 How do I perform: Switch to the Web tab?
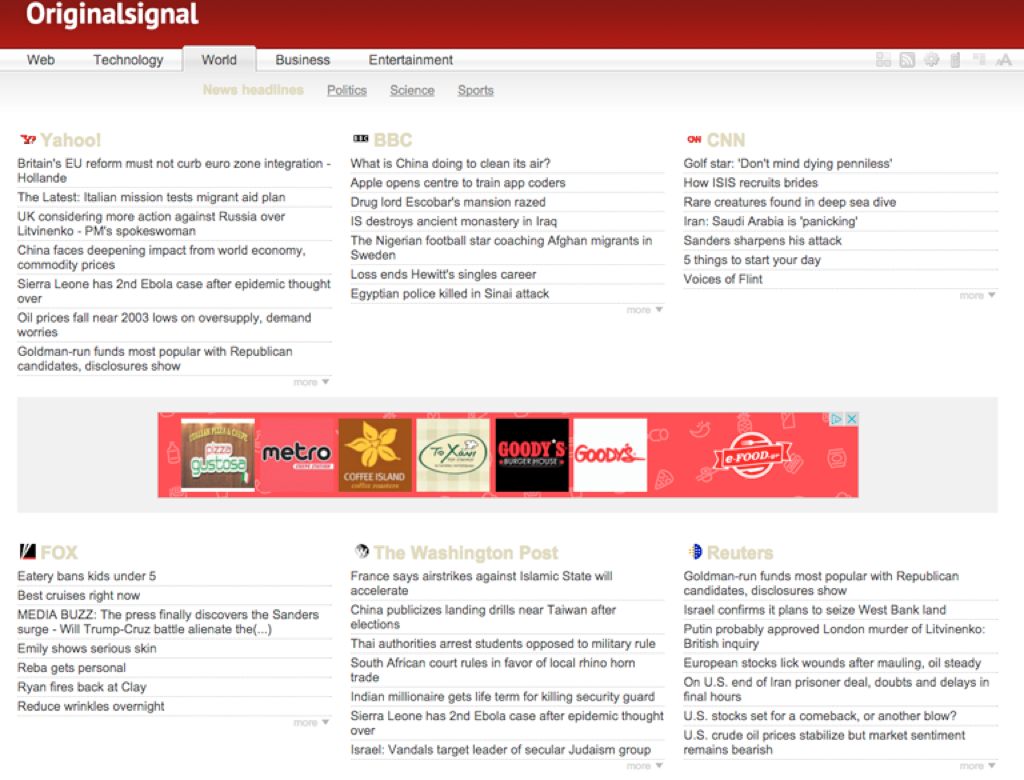40,60
